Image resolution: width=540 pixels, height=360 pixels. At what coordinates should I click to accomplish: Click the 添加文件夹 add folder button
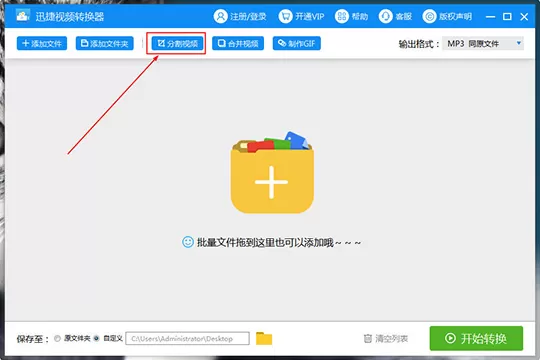tap(105, 43)
